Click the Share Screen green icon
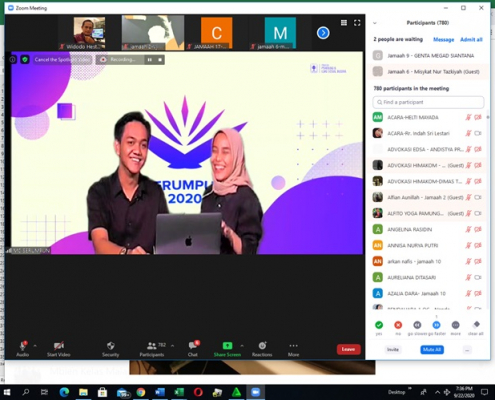The height and width of the screenshot is (400, 495). point(227,346)
